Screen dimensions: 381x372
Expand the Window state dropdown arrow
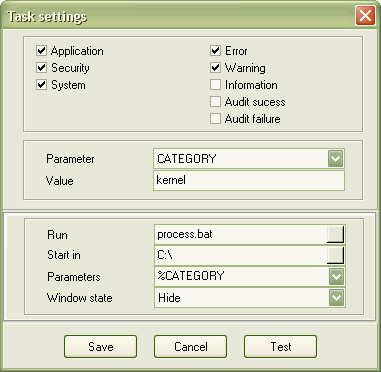point(336,298)
